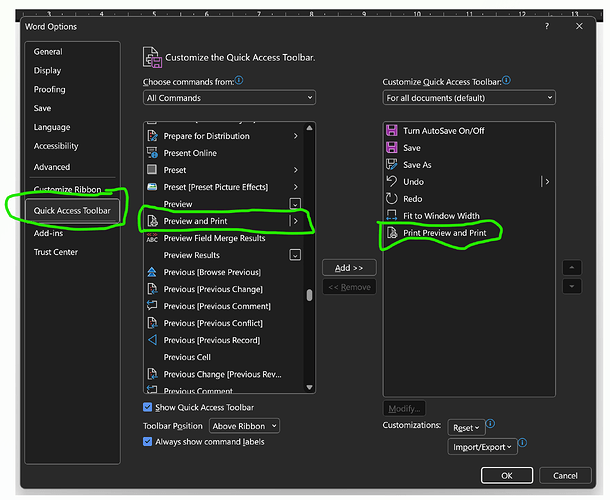Click the << Remove button
610x500 pixels.
(x=349, y=287)
